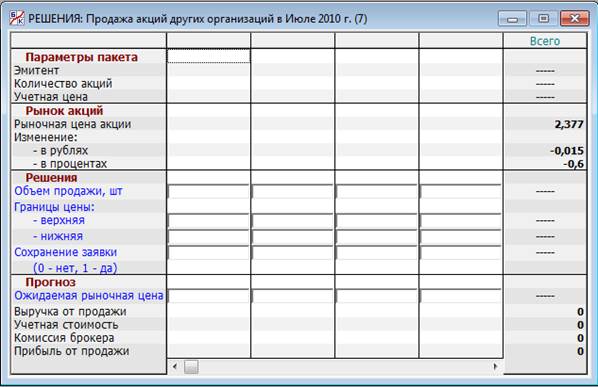
Task: Click верхняя price limit input in fourth column
Action: (460, 221)
